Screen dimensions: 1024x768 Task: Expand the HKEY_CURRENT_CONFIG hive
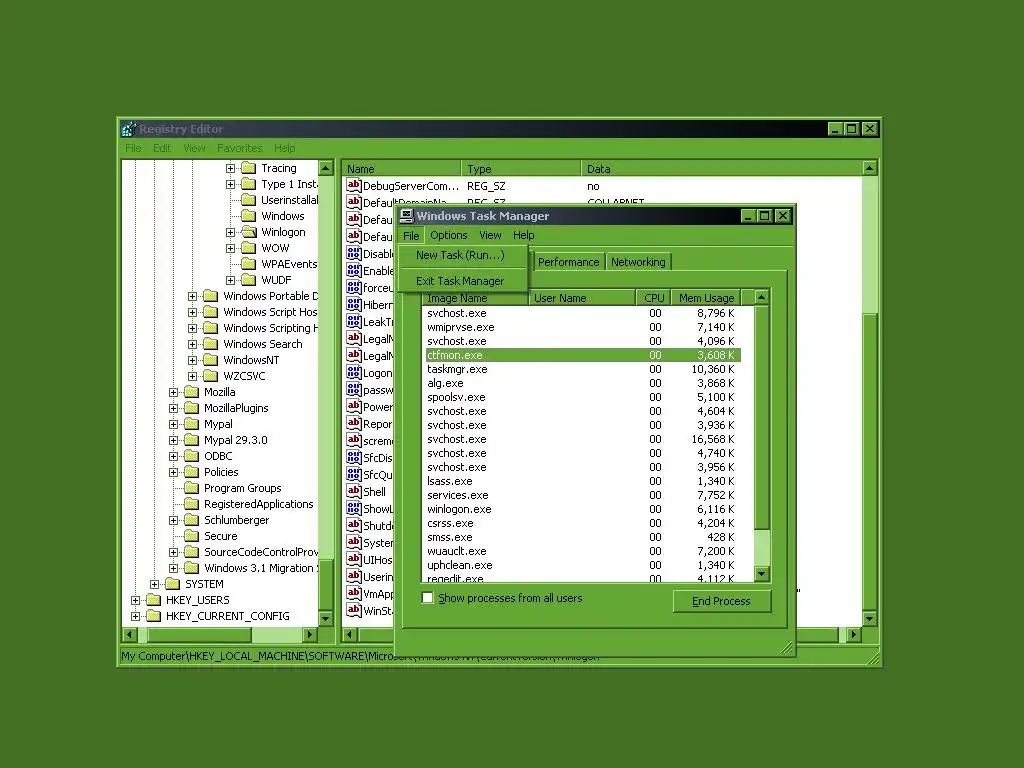pos(135,616)
